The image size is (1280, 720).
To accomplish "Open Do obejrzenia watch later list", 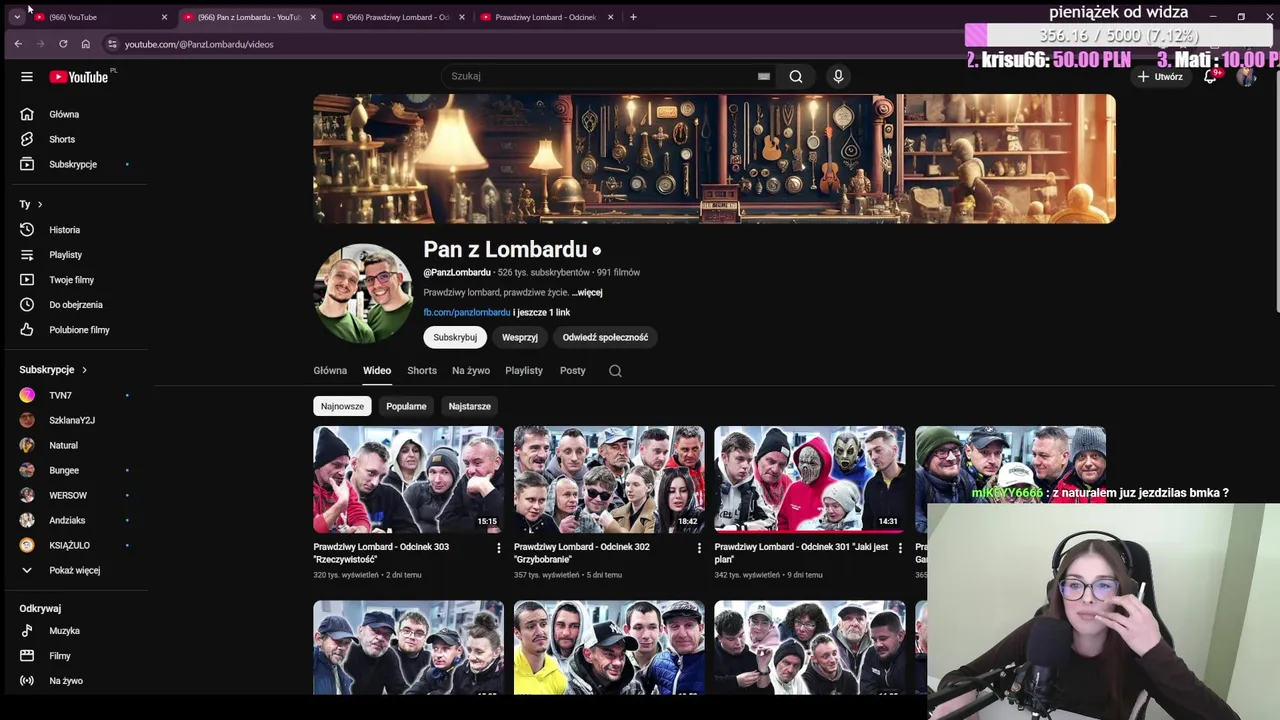I will (x=74, y=305).
